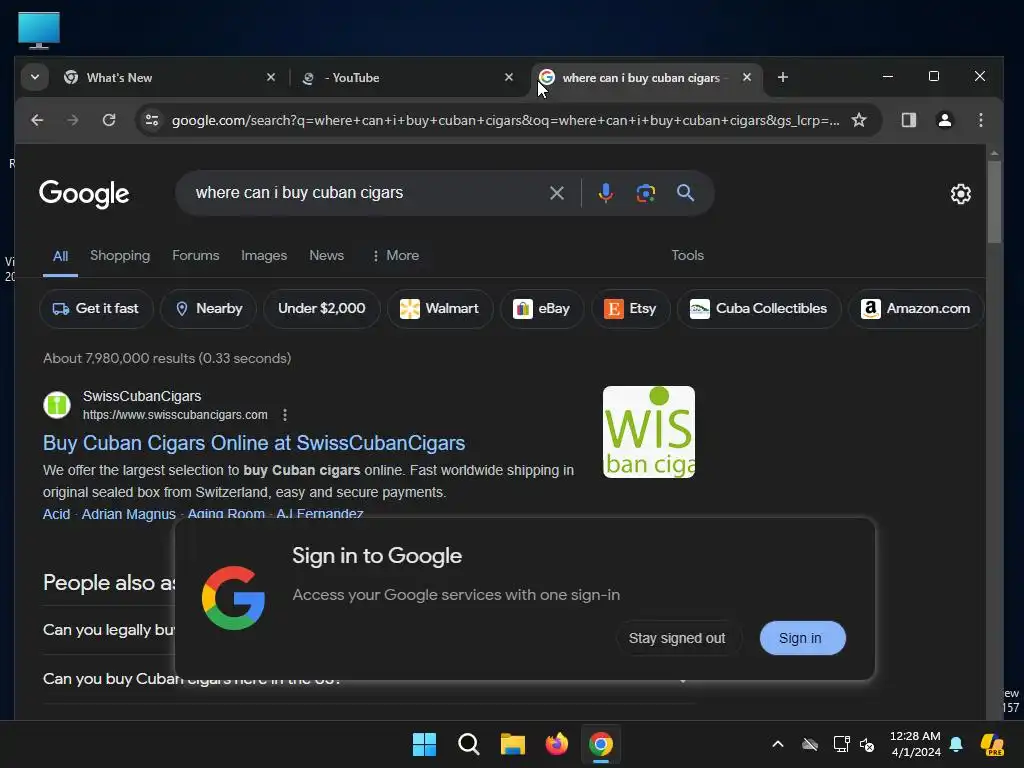Show hidden system tray icons
Screen dimensions: 1024x768
[777, 744]
